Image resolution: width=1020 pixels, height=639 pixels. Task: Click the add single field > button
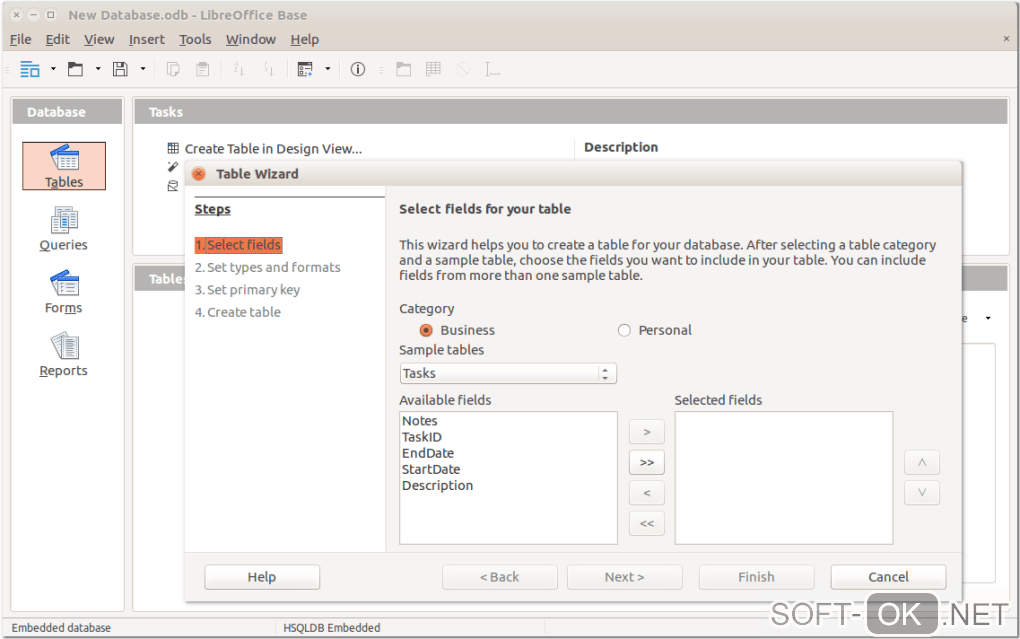tap(647, 432)
